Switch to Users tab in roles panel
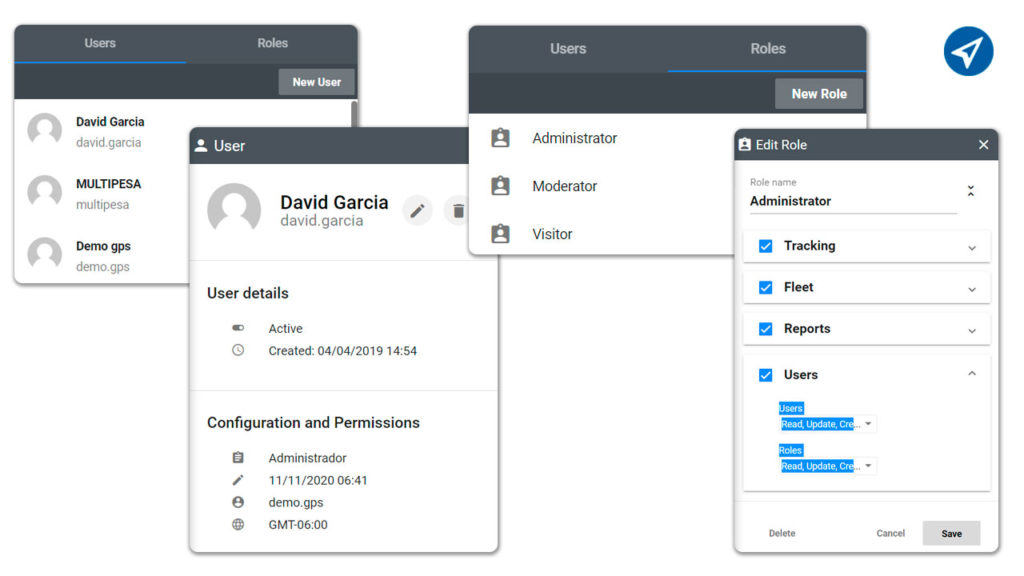1024x576 pixels. coord(568,49)
